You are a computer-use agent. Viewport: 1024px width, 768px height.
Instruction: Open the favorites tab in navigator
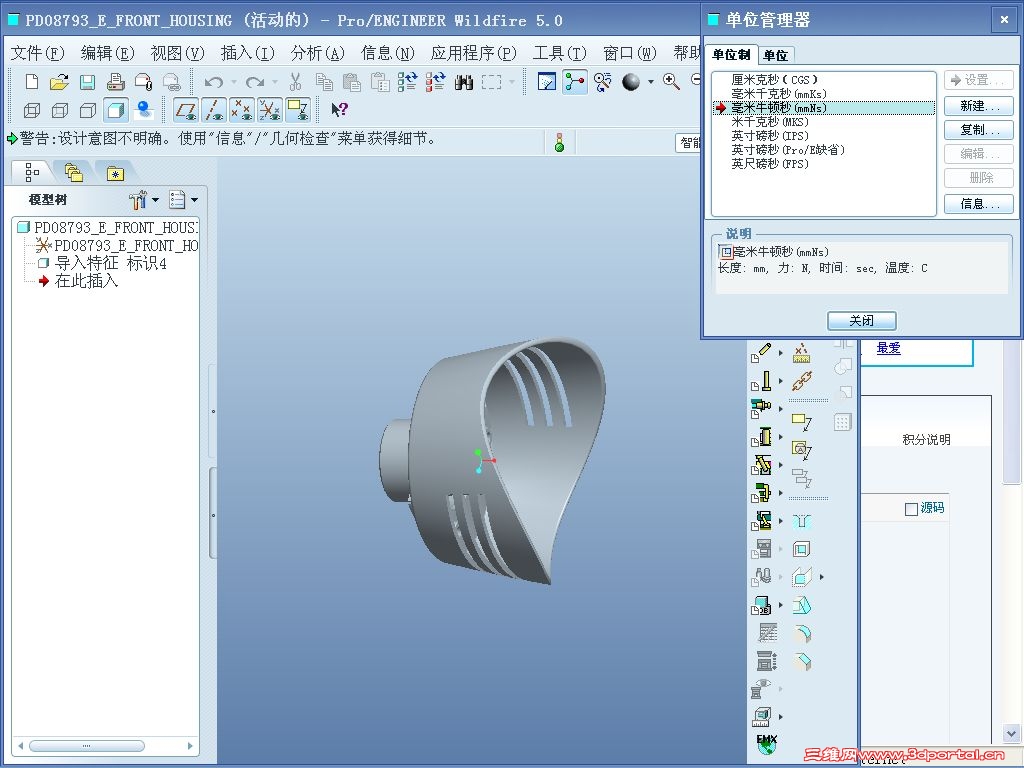[x=115, y=173]
